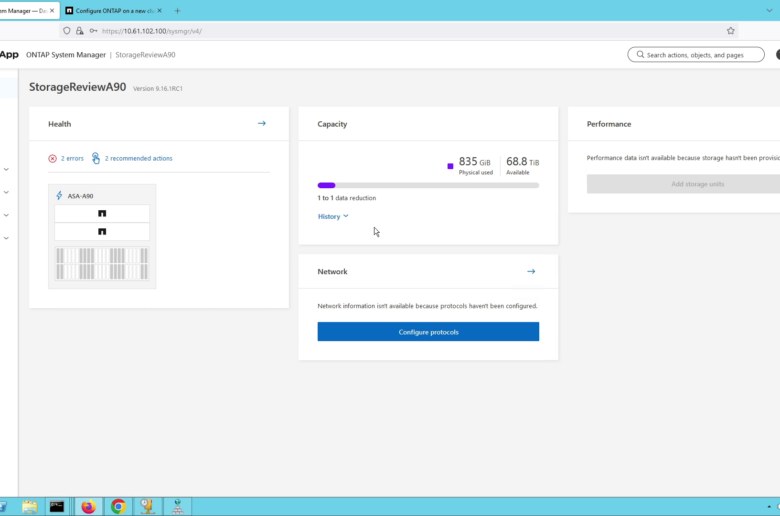Screen dimensions: 780x516
Task: Expand the first sidebar menu chevron
Action: [6, 170]
